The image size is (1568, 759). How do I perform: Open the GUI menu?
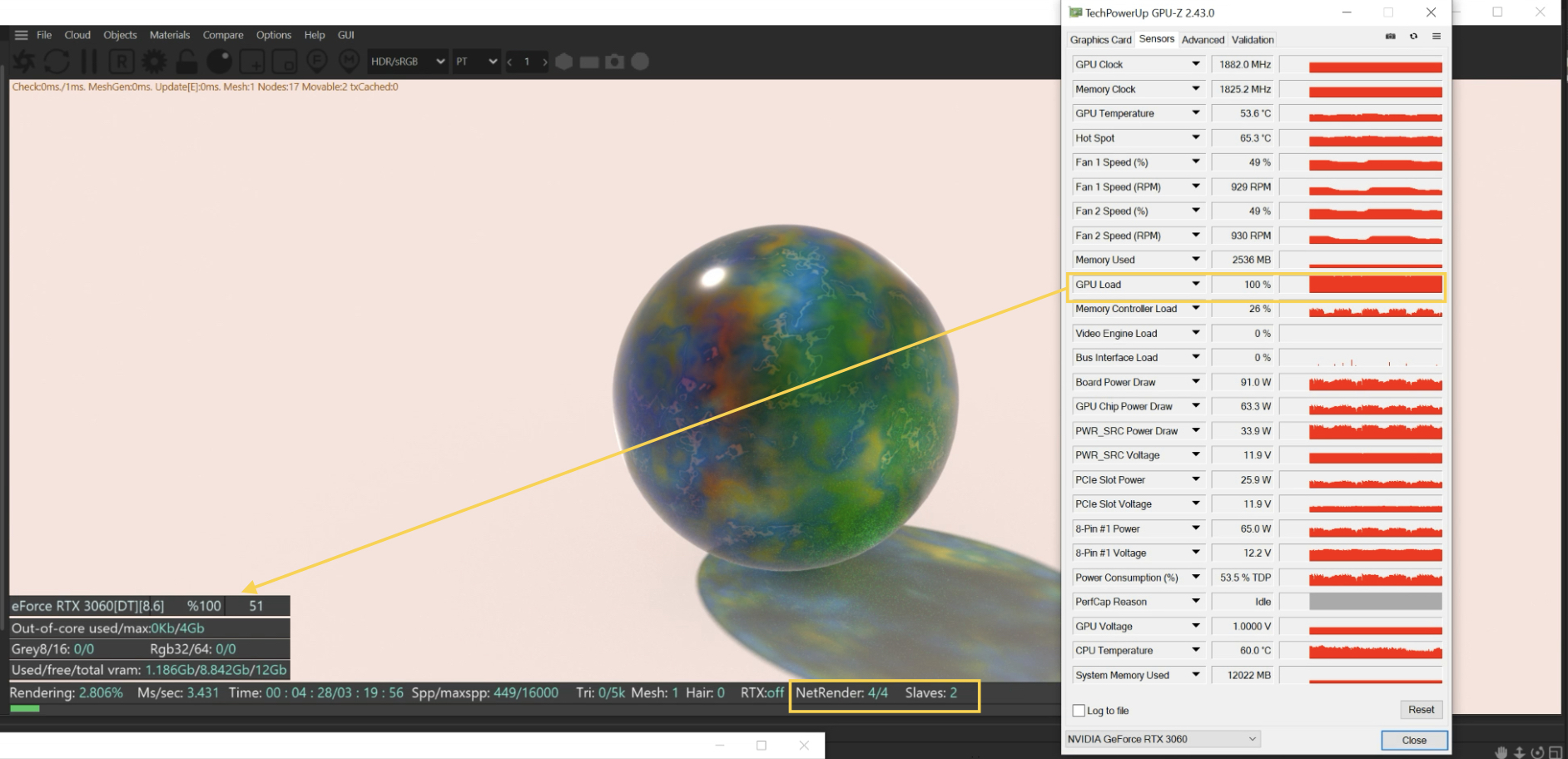(346, 35)
